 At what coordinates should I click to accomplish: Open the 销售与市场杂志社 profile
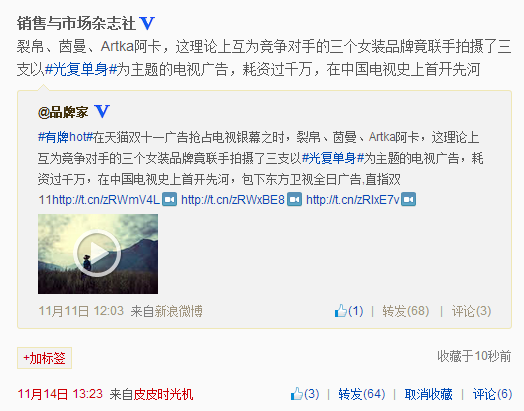(x=76, y=23)
